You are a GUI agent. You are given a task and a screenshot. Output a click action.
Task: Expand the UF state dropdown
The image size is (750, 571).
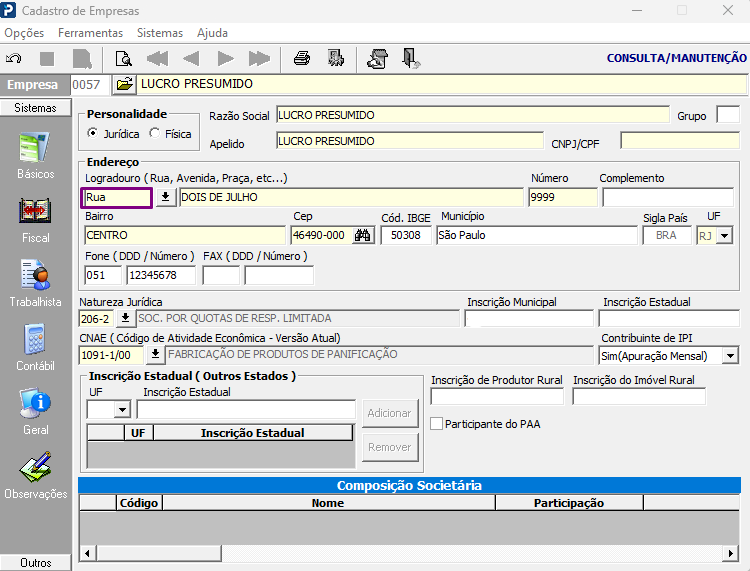[725, 235]
